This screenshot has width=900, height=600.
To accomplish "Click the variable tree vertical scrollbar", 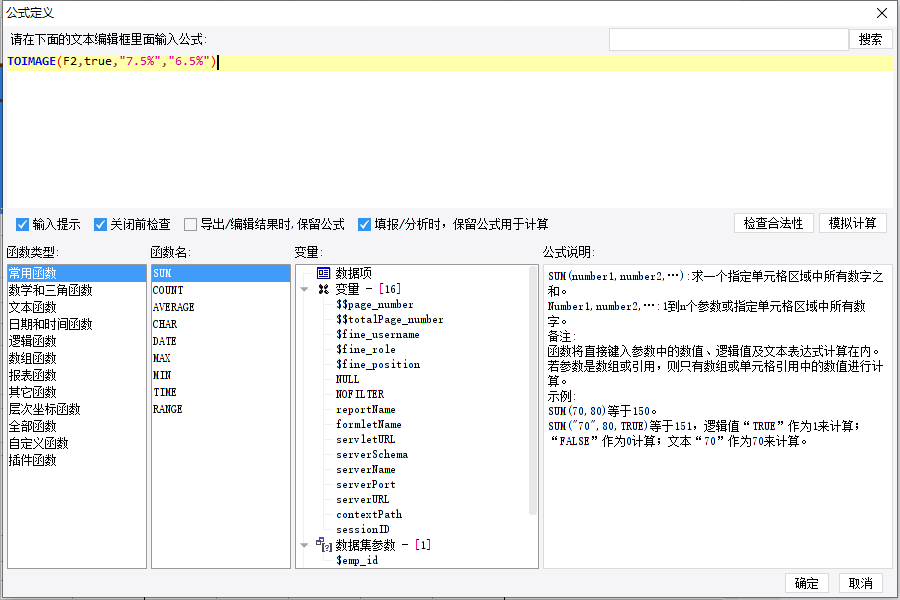I will point(533,390).
